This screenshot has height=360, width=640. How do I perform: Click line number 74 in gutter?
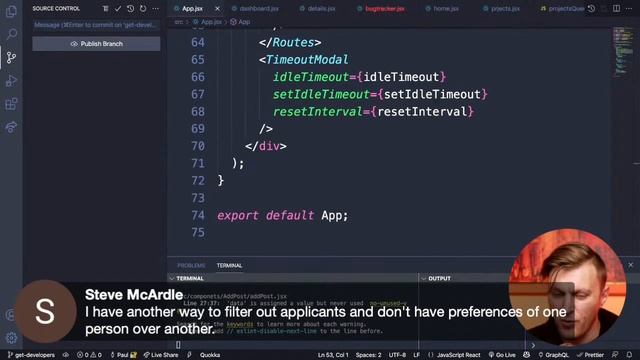[198, 215]
